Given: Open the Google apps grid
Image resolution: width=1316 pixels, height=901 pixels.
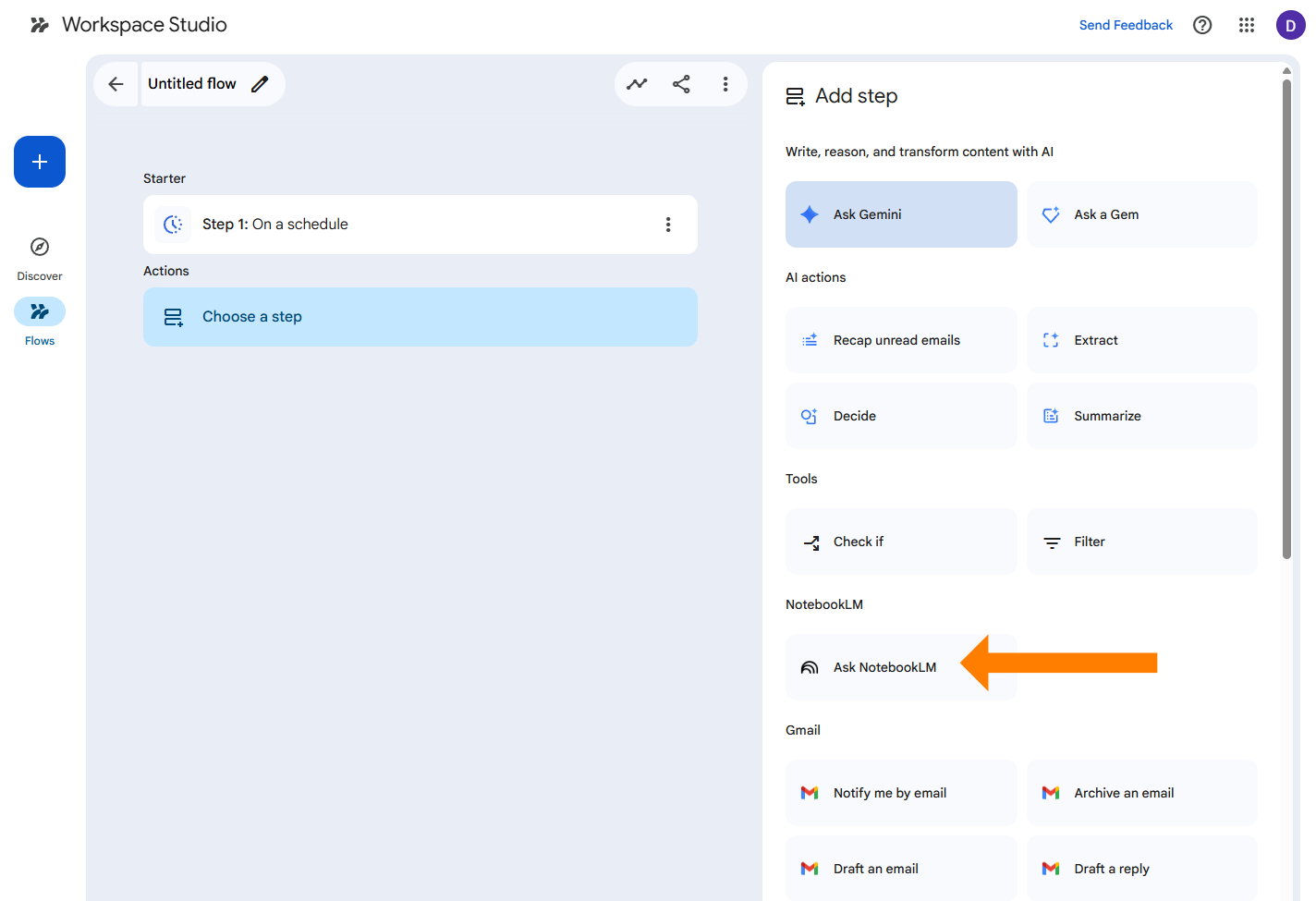Looking at the screenshot, I should pos(1247,25).
